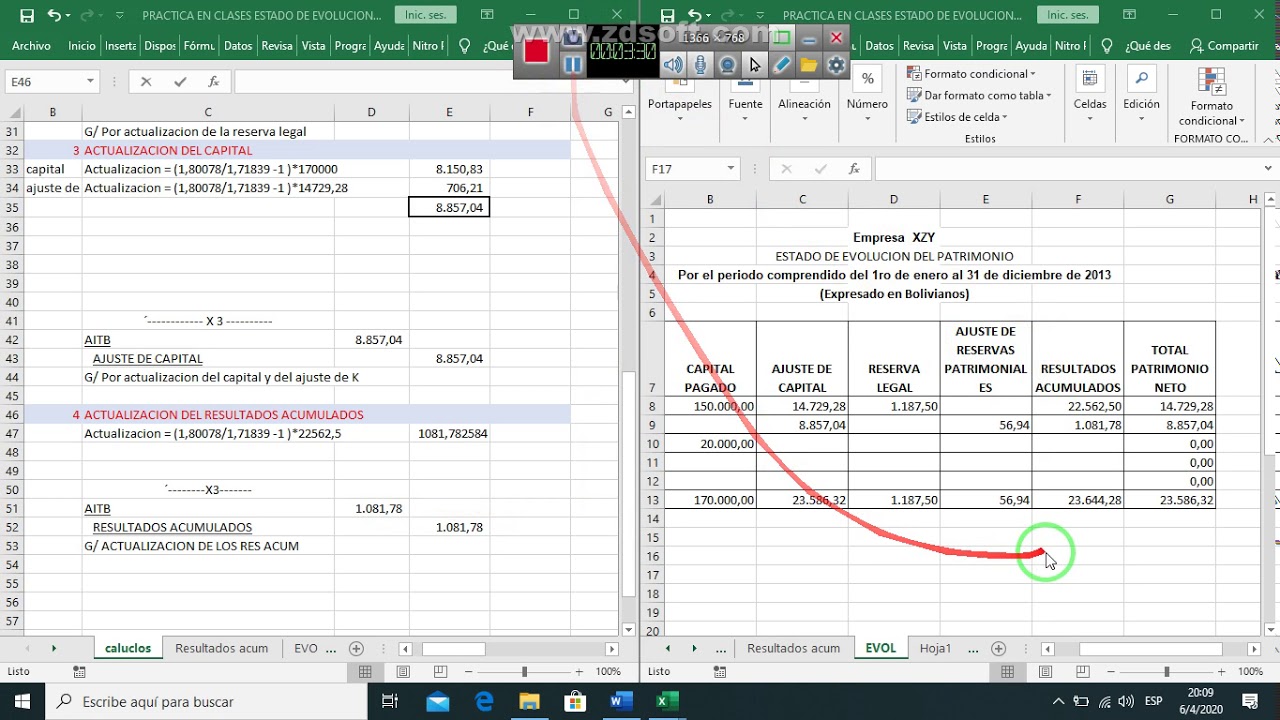Click the large Formato condicional button on far right

[x=1211, y=98]
